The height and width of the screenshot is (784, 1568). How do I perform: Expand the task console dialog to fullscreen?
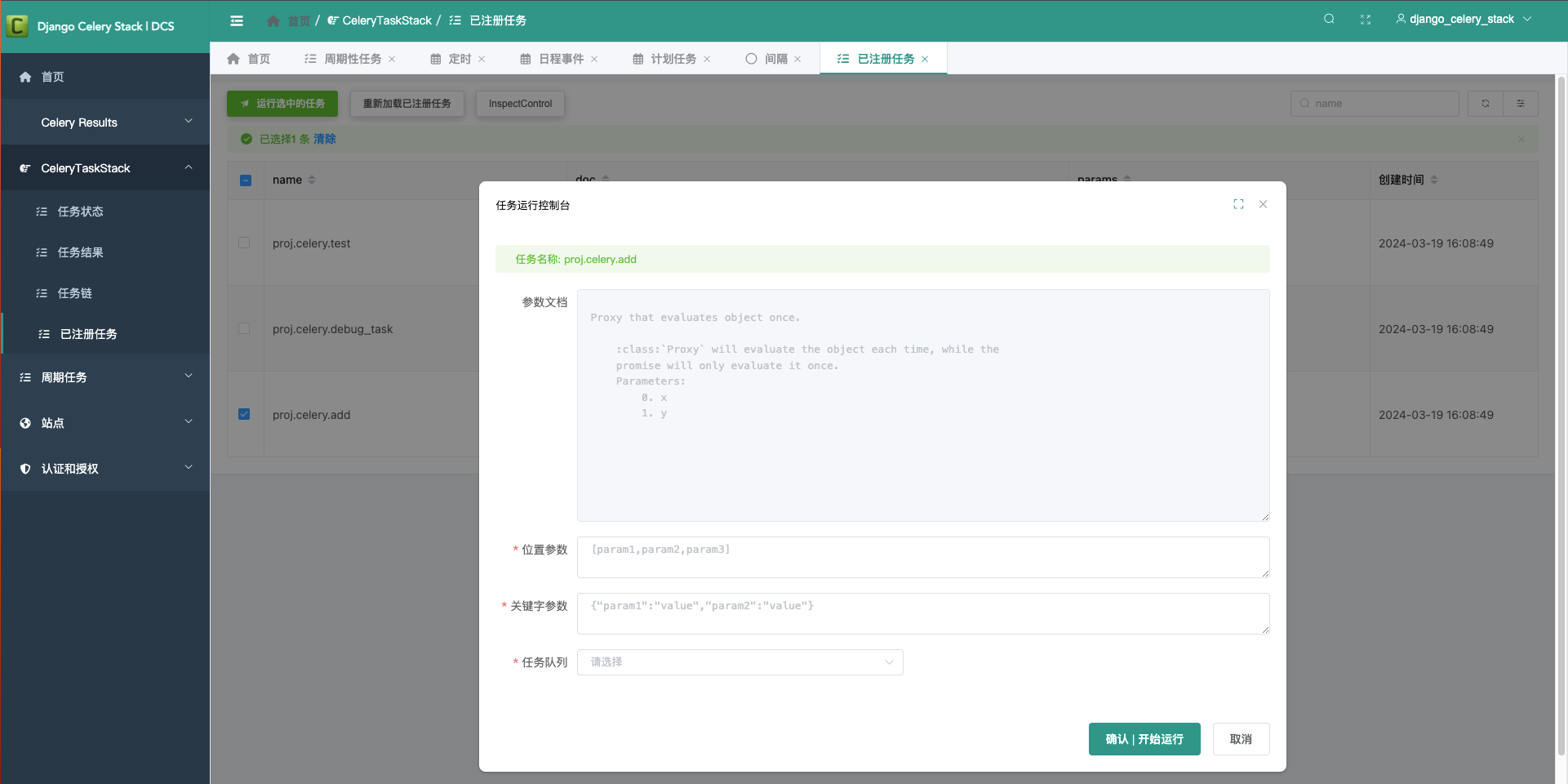[1238, 204]
